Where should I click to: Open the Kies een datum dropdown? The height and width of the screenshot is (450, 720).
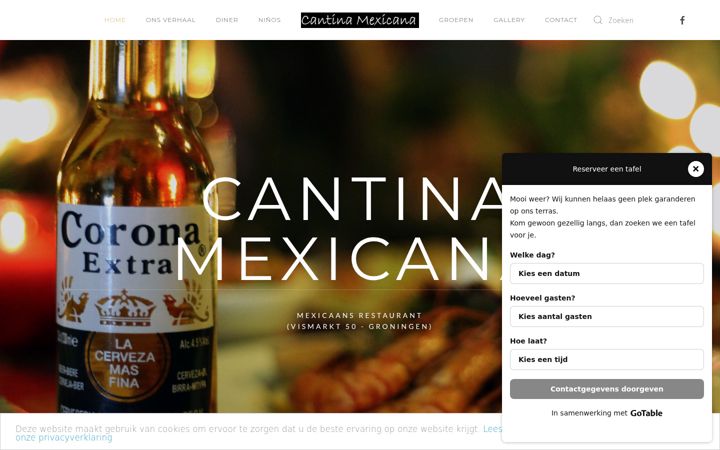(x=607, y=273)
